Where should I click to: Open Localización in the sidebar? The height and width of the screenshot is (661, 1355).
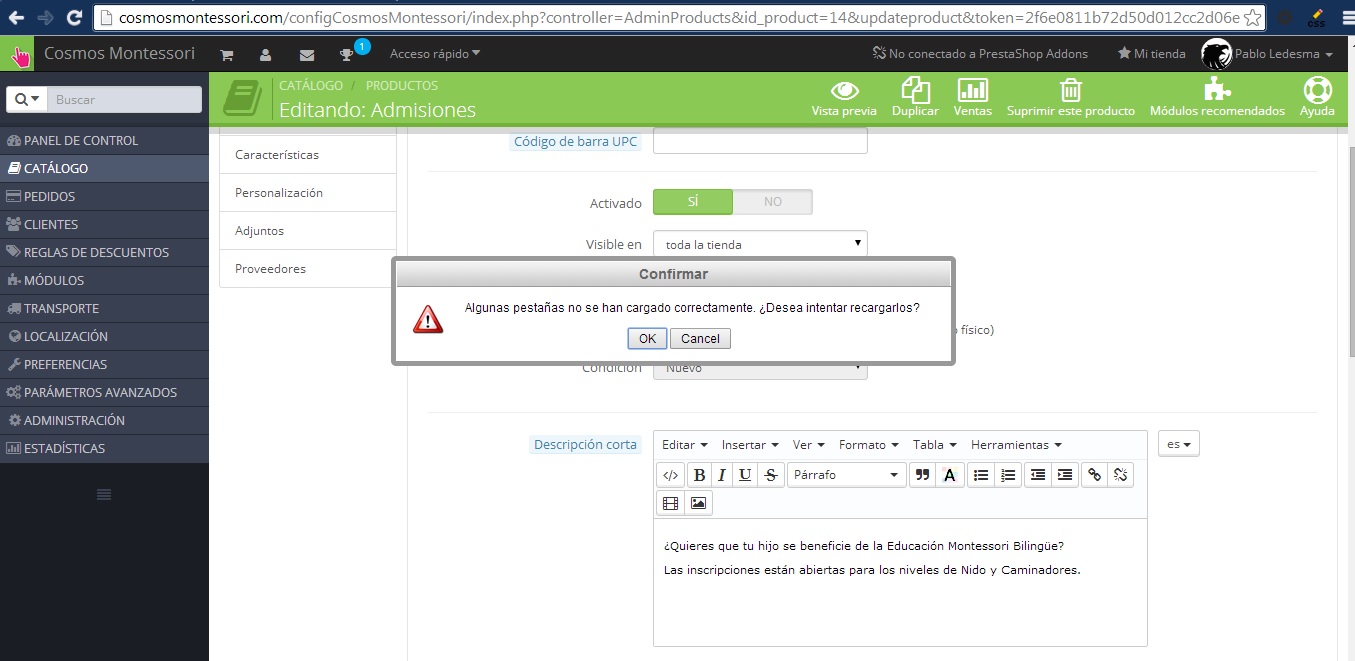104,337
